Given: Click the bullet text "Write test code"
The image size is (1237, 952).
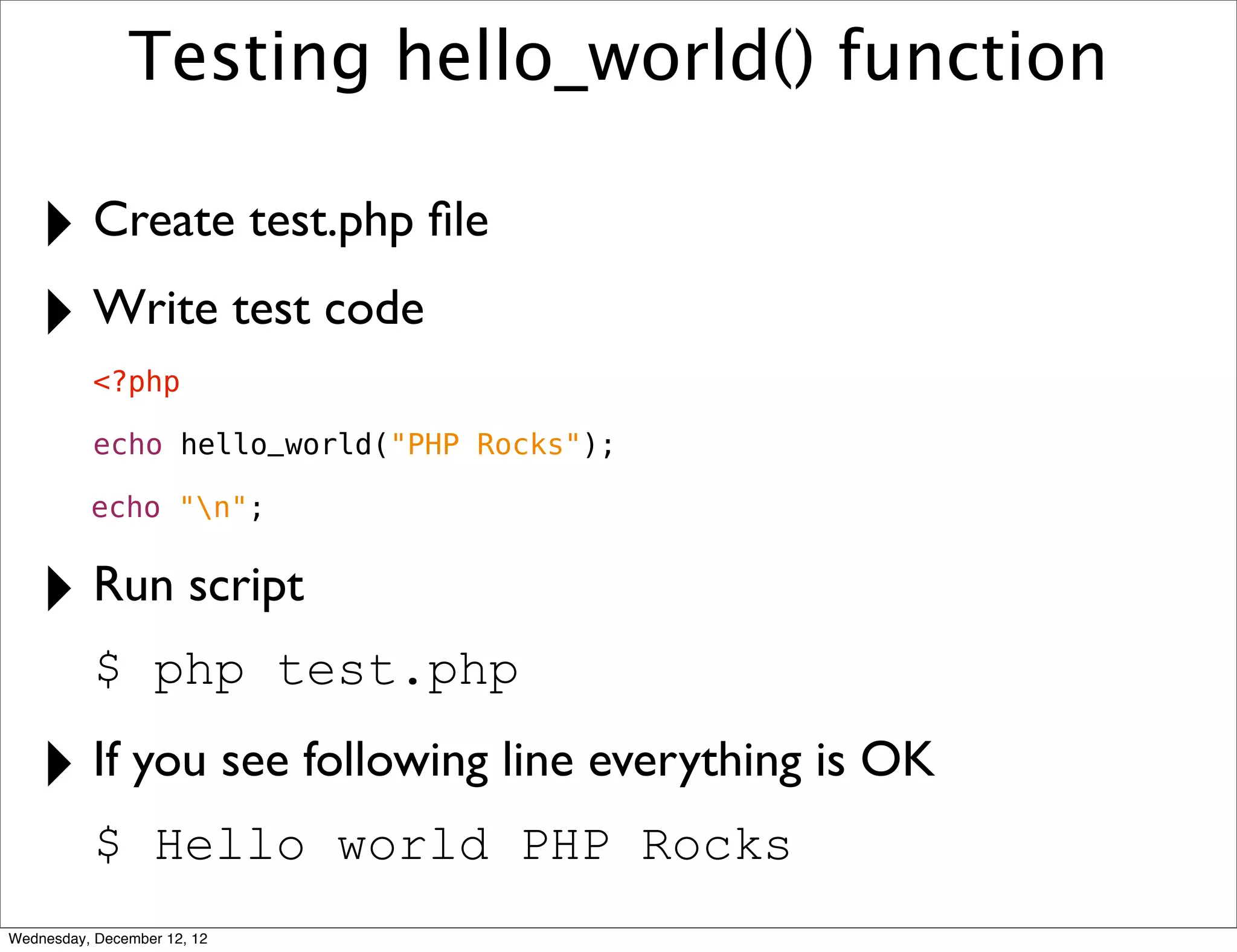Looking at the screenshot, I should [x=259, y=308].
